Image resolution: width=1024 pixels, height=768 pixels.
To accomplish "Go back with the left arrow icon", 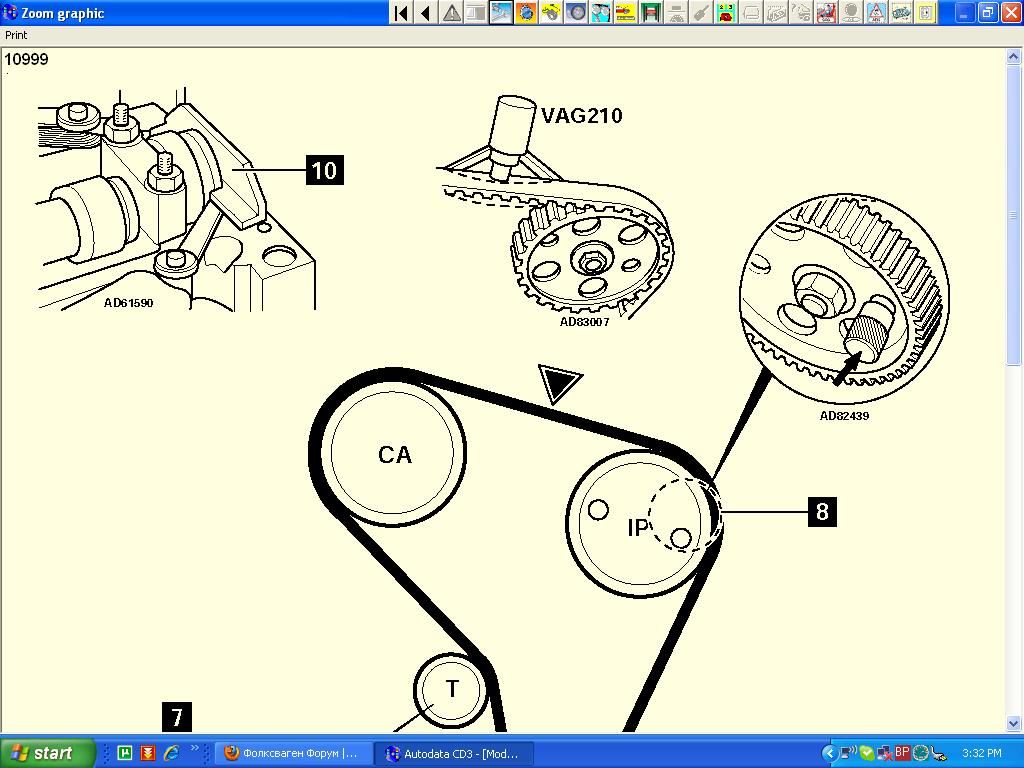I will (x=425, y=13).
